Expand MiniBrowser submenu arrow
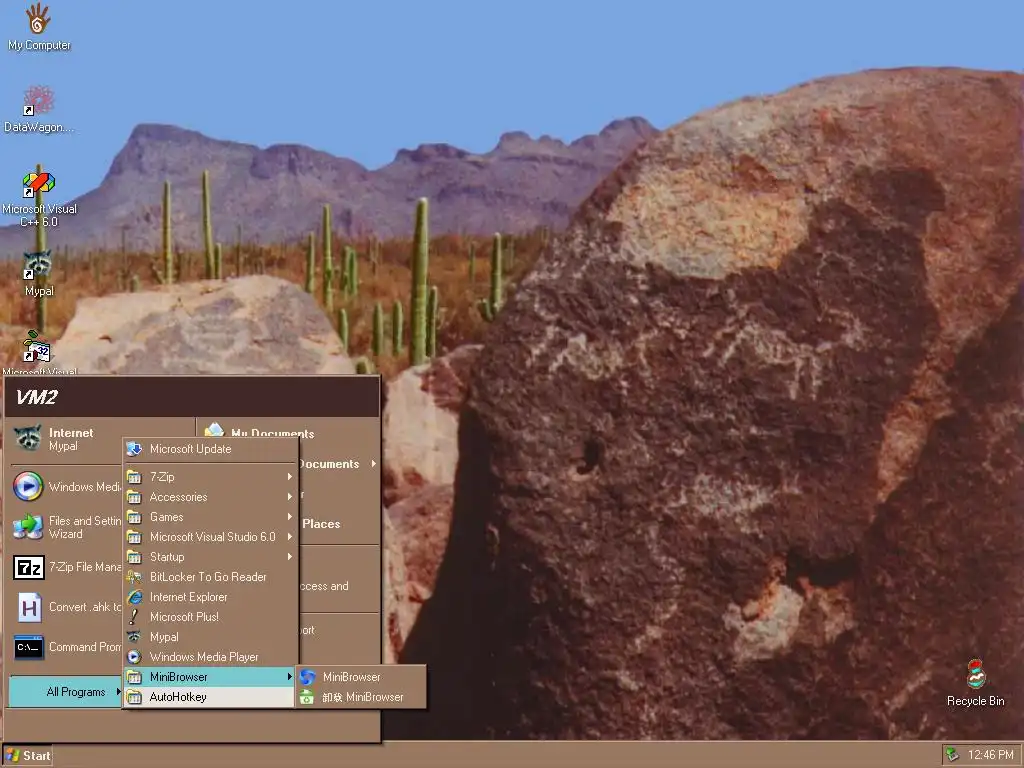 (x=289, y=677)
